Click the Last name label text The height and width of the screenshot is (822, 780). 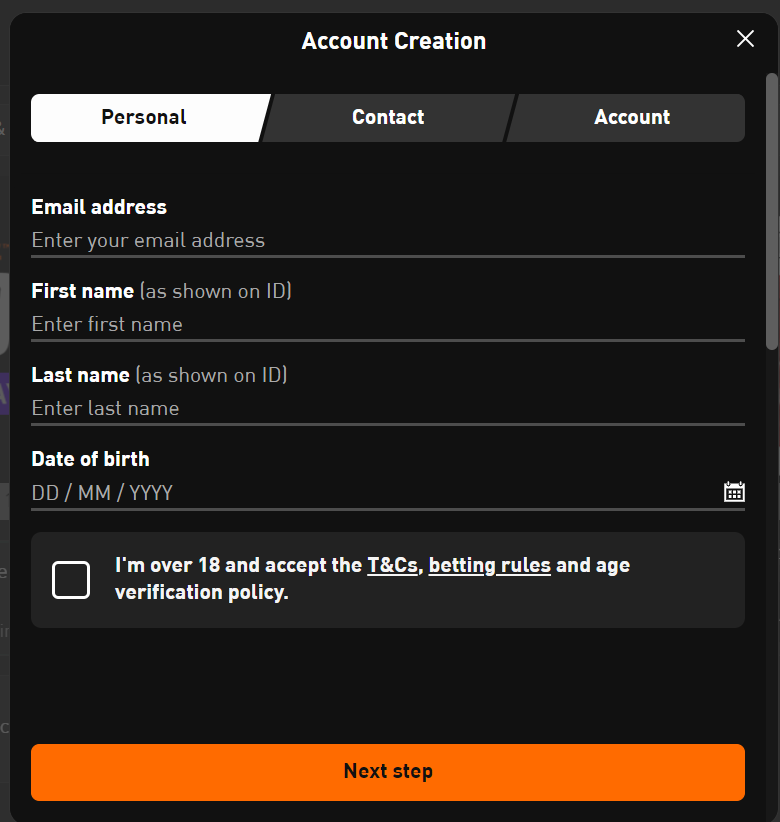pyautogui.click(x=81, y=375)
